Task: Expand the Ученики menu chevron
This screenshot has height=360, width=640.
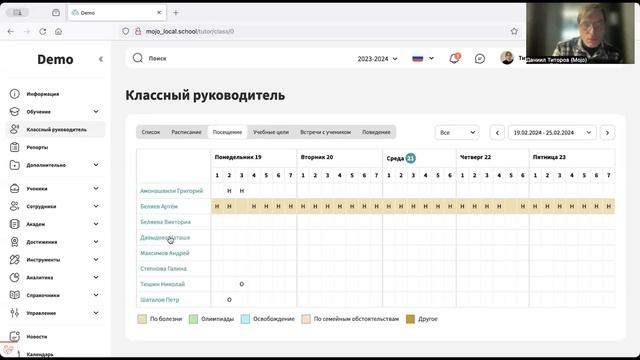Action: pyautogui.click(x=96, y=189)
